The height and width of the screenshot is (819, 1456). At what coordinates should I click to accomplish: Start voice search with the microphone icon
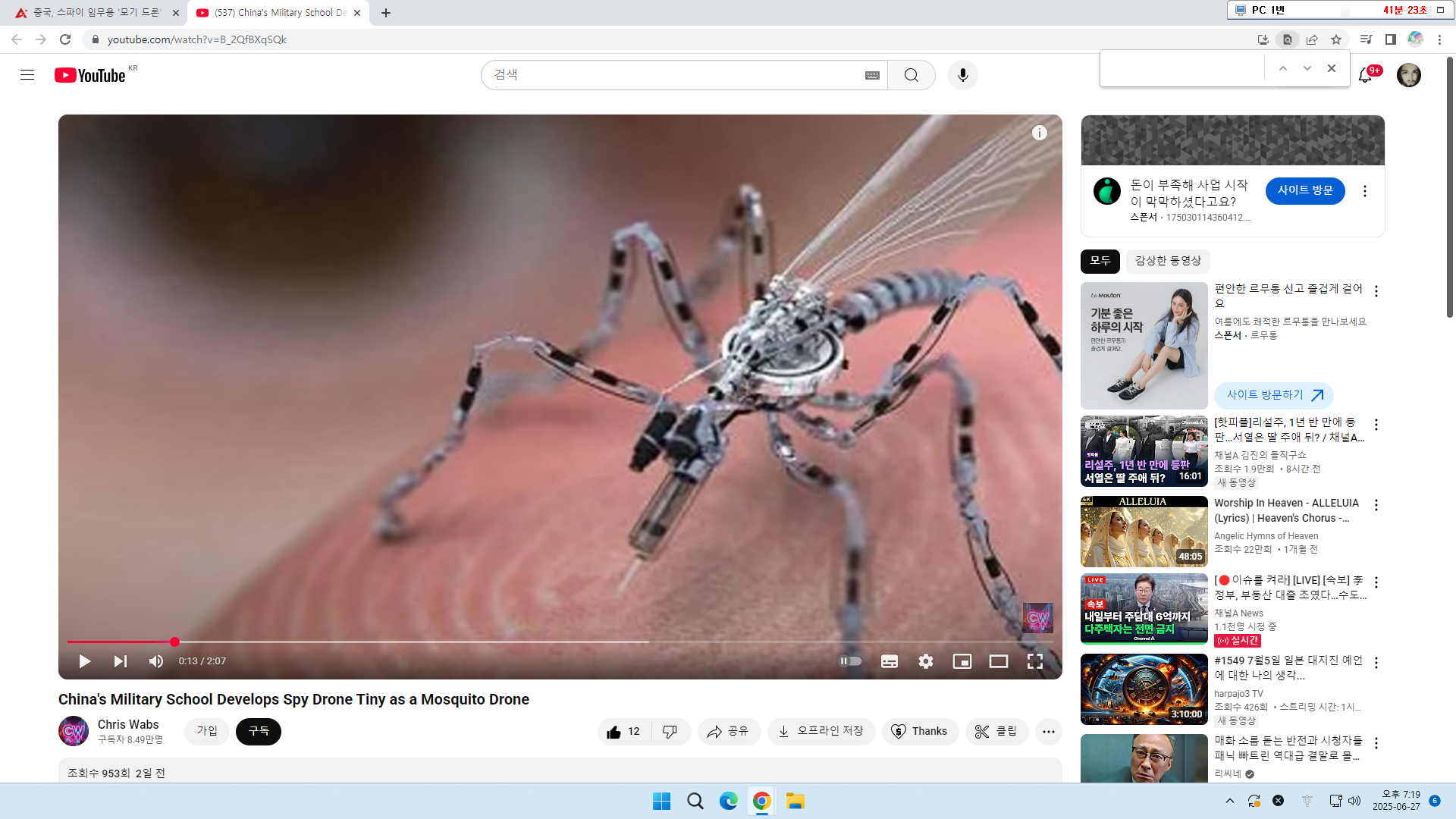962,75
